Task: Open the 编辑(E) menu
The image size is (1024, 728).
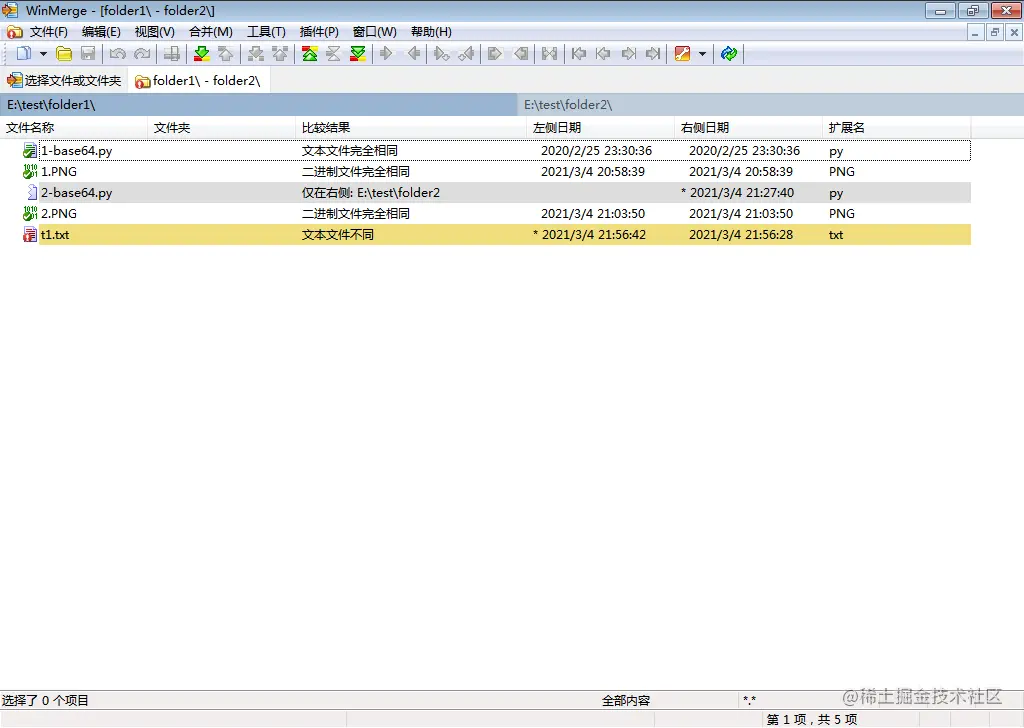Action: point(101,32)
